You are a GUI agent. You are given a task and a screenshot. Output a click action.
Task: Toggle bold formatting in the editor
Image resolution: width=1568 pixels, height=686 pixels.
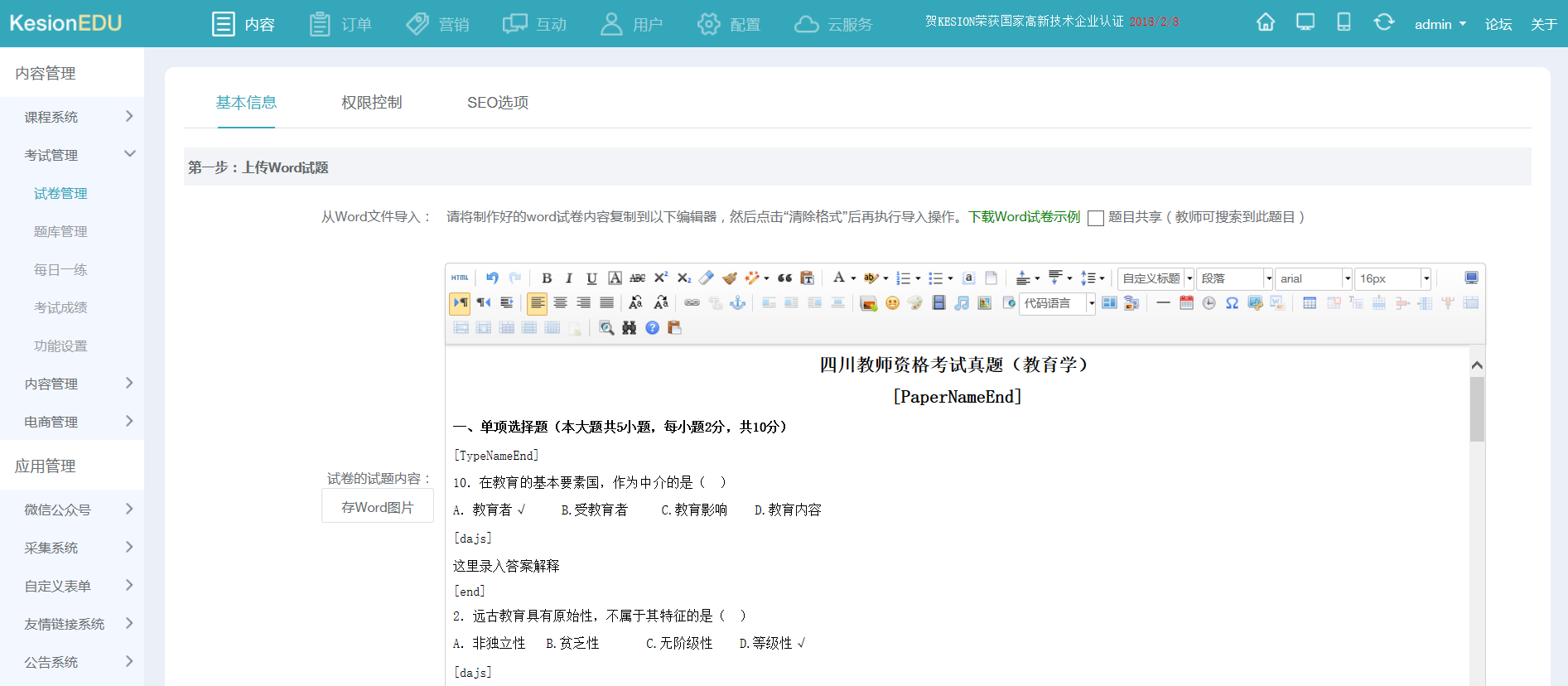click(x=547, y=278)
